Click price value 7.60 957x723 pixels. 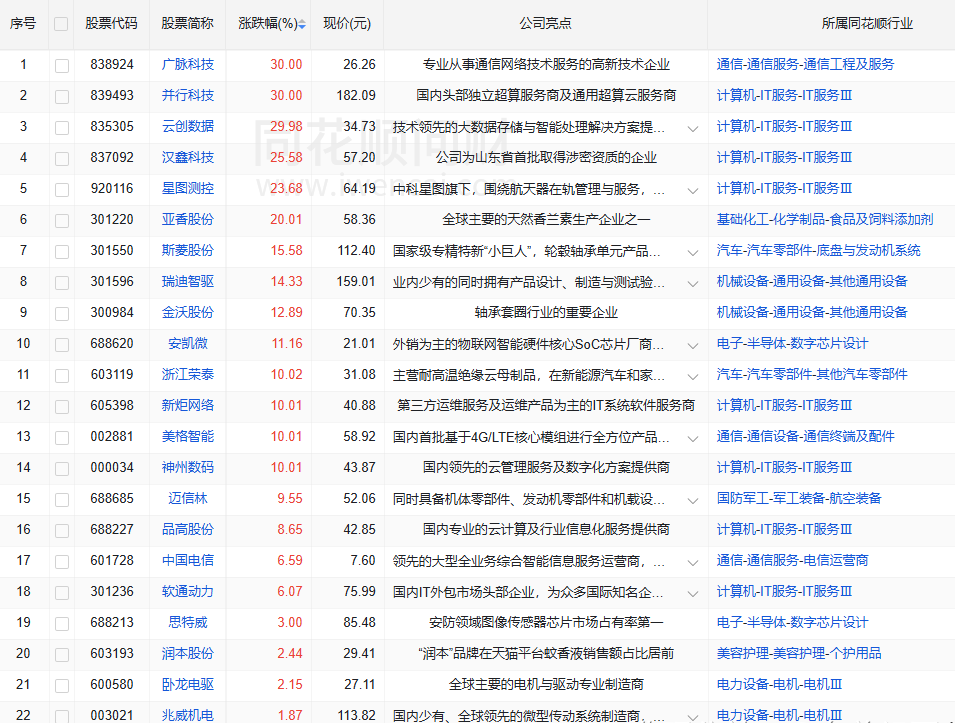pyautogui.click(x=363, y=560)
